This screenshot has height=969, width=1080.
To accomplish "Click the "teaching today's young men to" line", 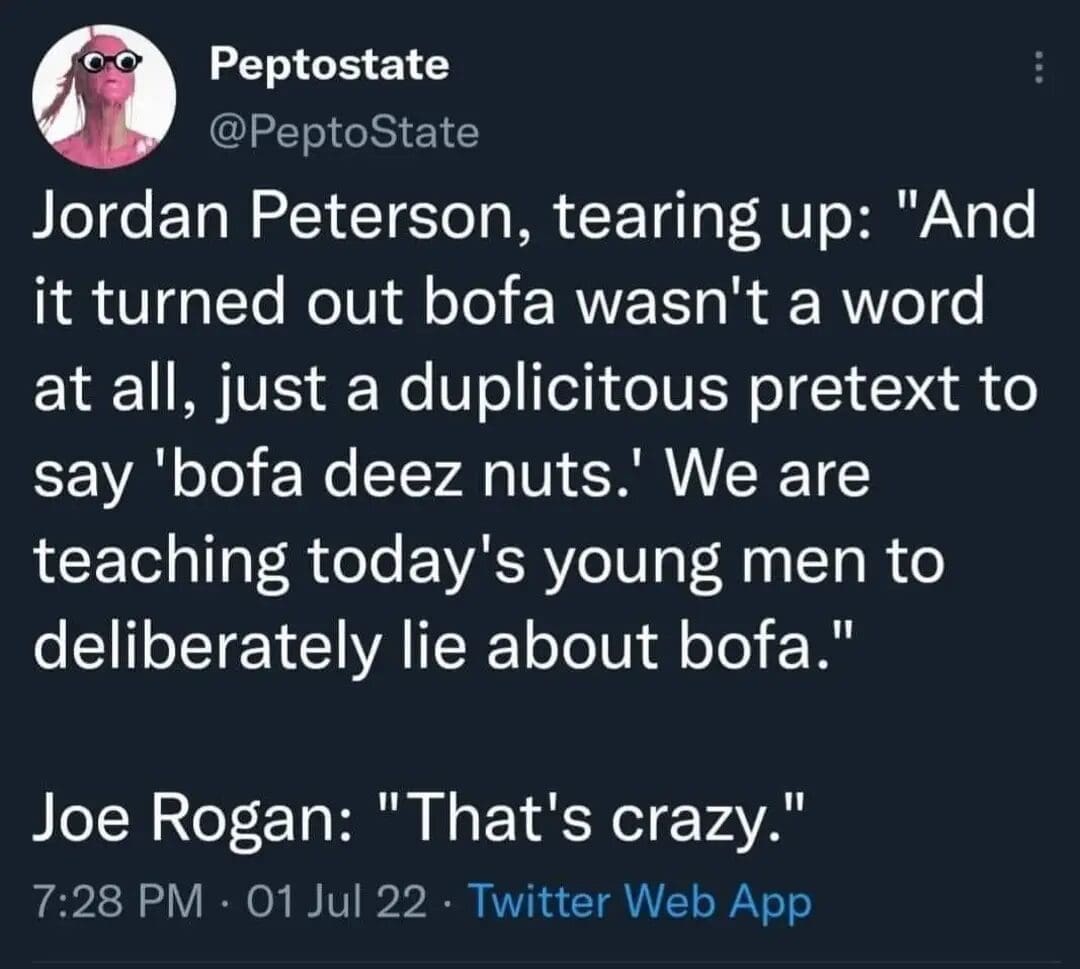I will pos(488,562).
